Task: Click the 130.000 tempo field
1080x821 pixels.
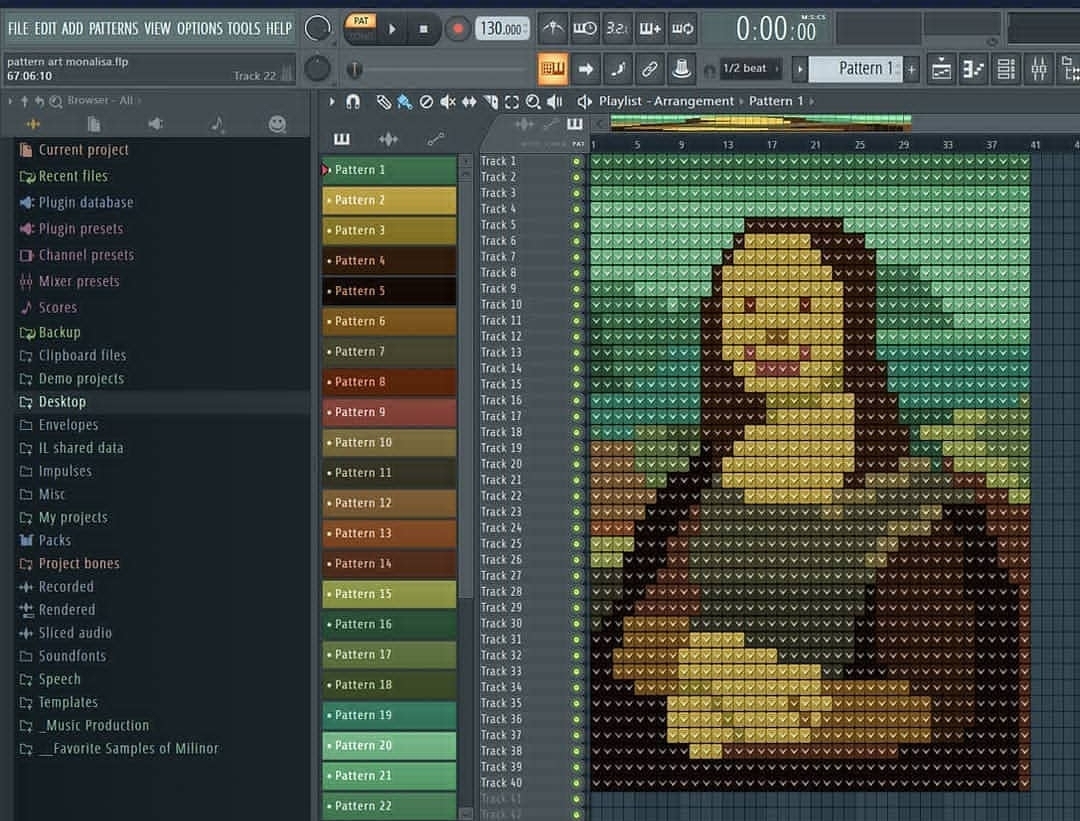Action: [502, 29]
